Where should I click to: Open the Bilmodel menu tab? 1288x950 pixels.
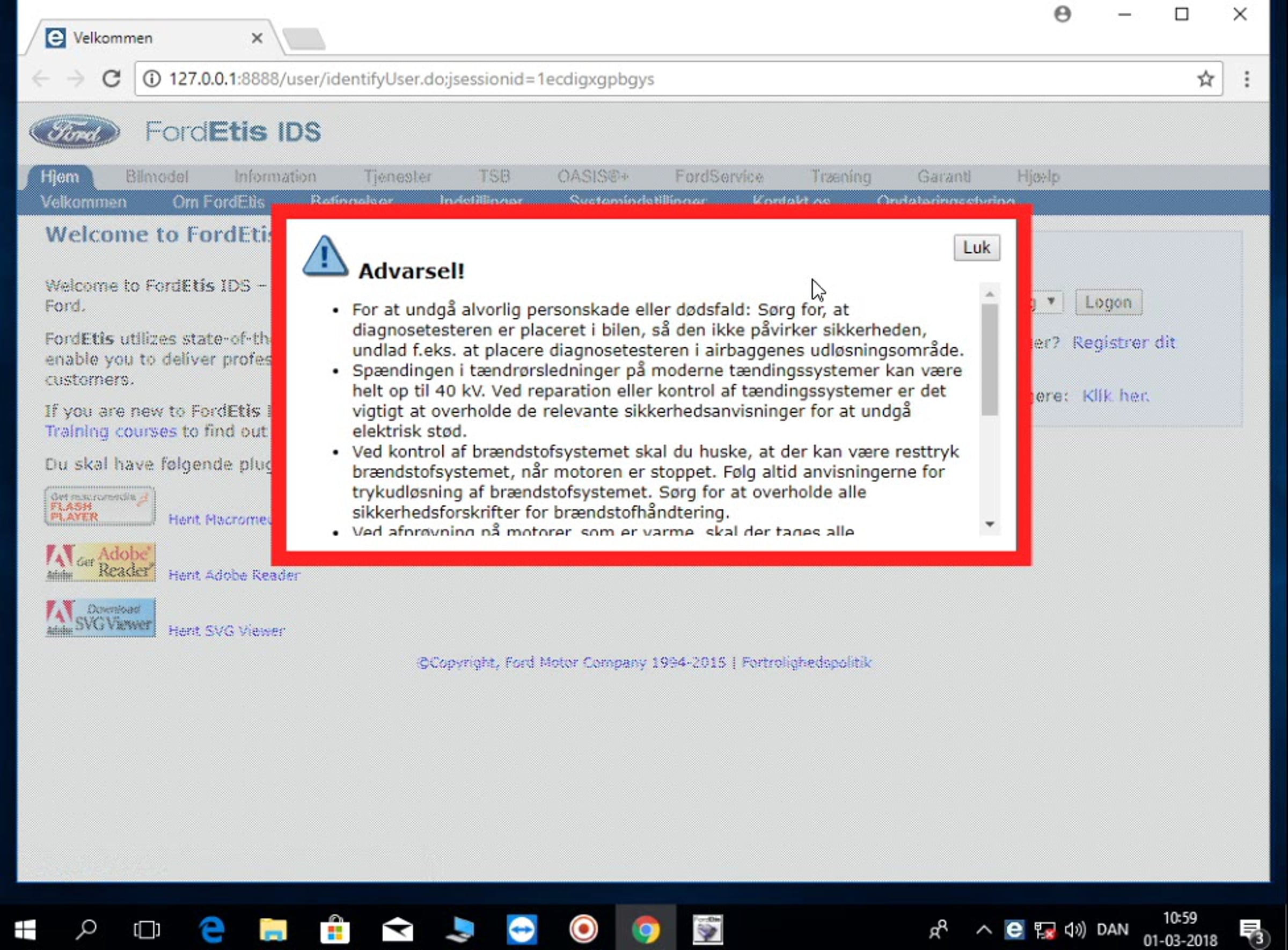pyautogui.click(x=156, y=177)
